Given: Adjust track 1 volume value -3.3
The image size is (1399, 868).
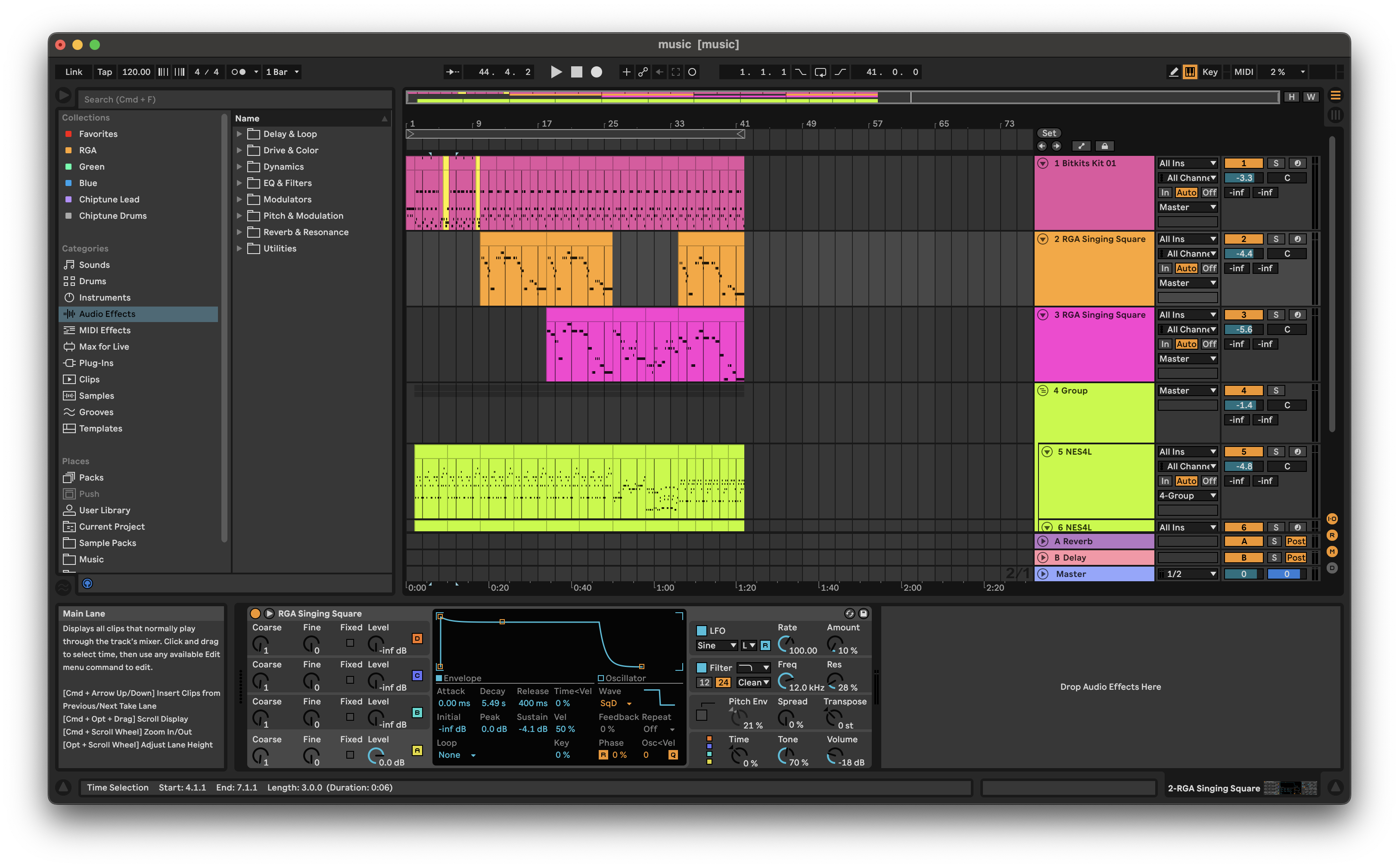Looking at the screenshot, I should click(1244, 178).
